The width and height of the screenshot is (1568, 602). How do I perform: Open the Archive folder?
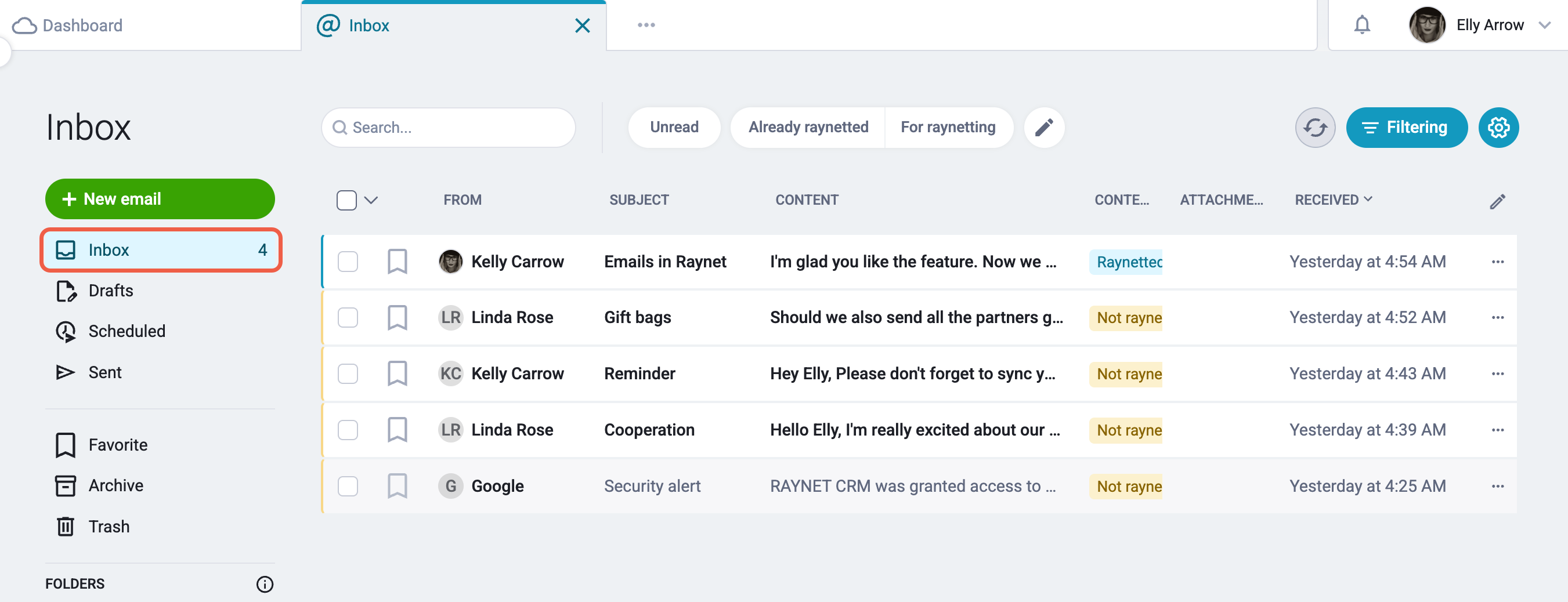(99, 486)
